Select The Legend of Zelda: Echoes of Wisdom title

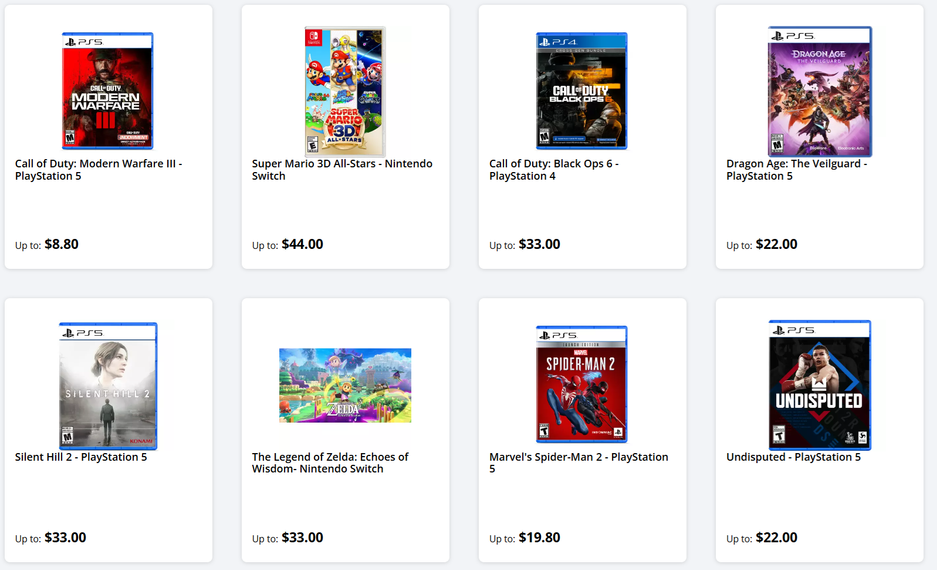[330, 463]
